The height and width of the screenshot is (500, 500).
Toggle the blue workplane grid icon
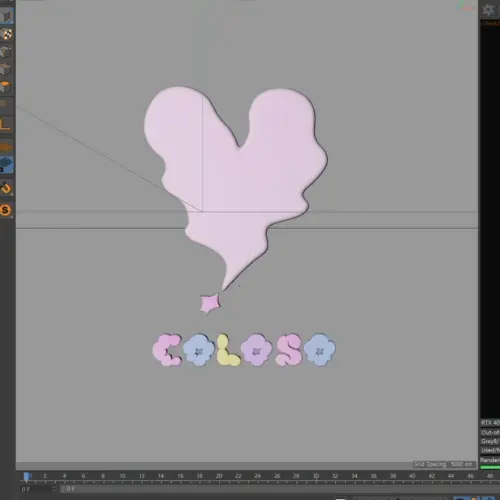click(6, 164)
